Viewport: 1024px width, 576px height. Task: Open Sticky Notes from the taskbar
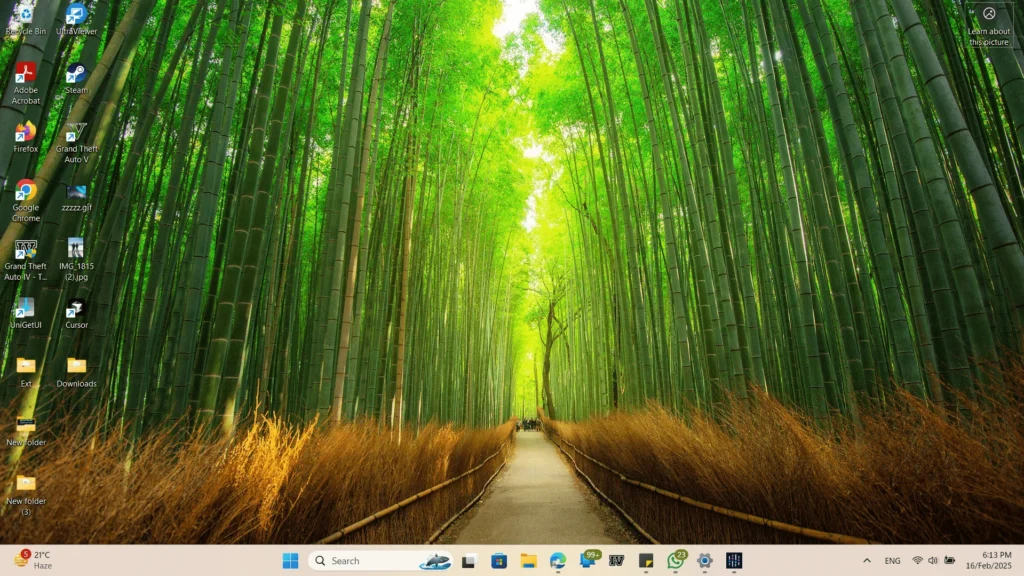(646, 560)
